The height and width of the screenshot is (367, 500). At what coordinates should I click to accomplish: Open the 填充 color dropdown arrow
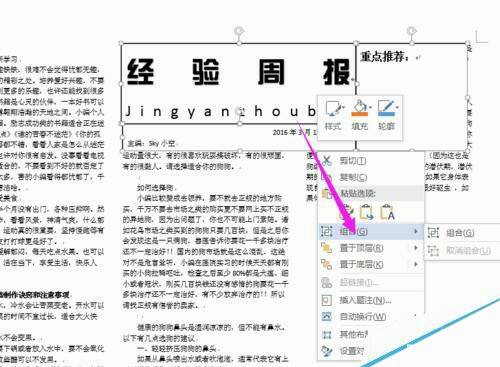tap(370, 107)
